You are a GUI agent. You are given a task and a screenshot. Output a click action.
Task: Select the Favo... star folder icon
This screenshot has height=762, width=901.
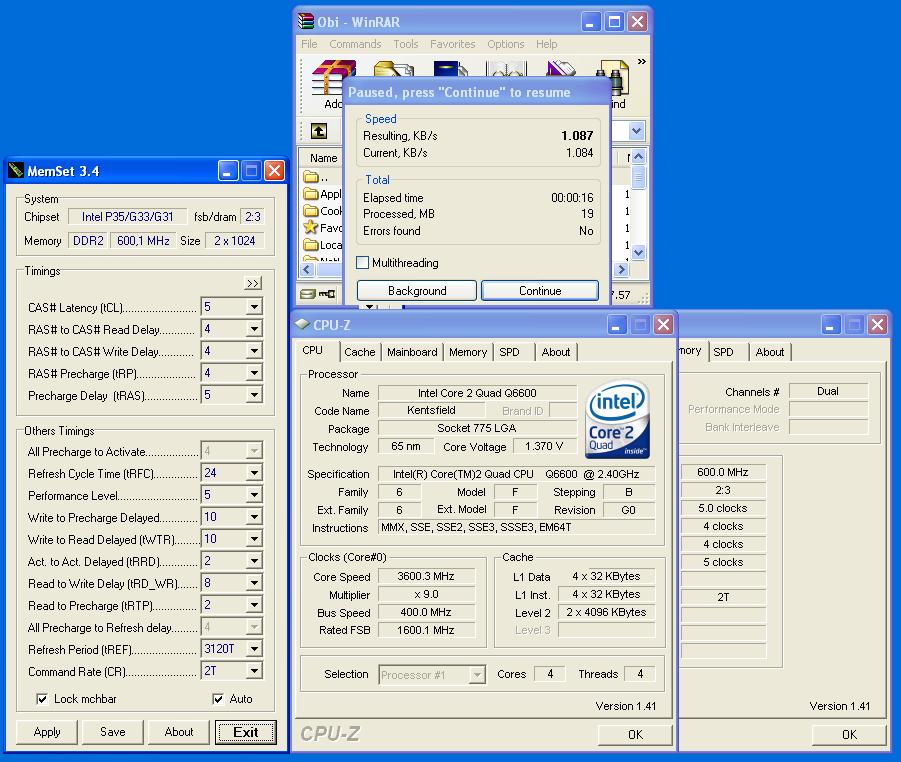tap(311, 227)
